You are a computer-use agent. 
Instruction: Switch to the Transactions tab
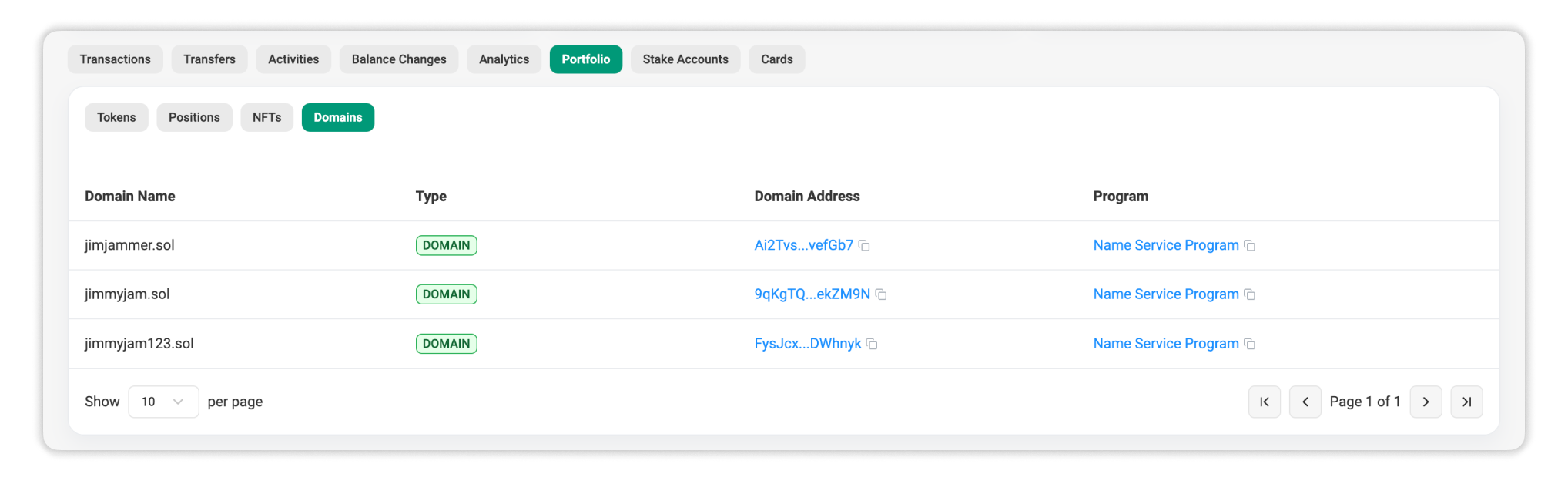pyautogui.click(x=115, y=59)
